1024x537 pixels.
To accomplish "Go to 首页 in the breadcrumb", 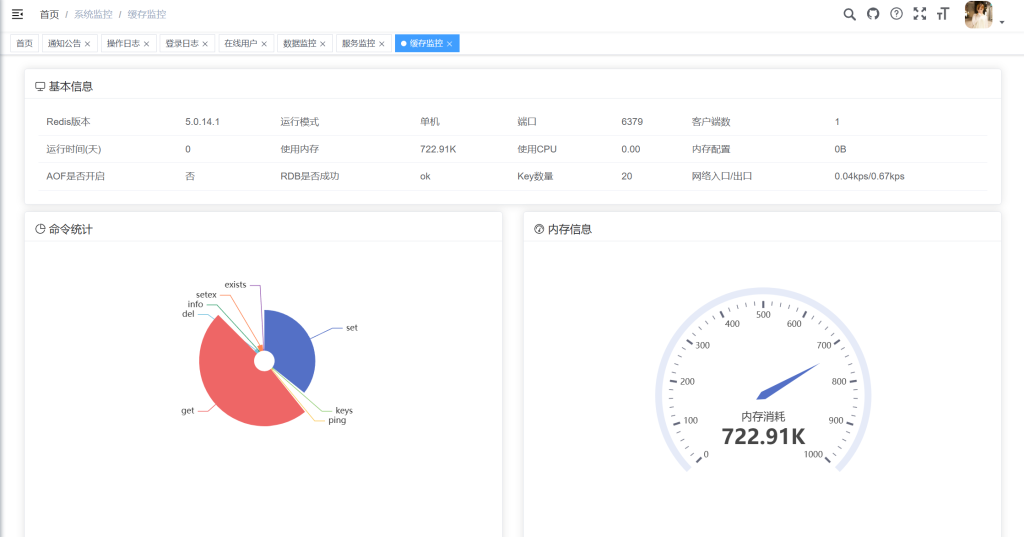I will click(x=49, y=15).
